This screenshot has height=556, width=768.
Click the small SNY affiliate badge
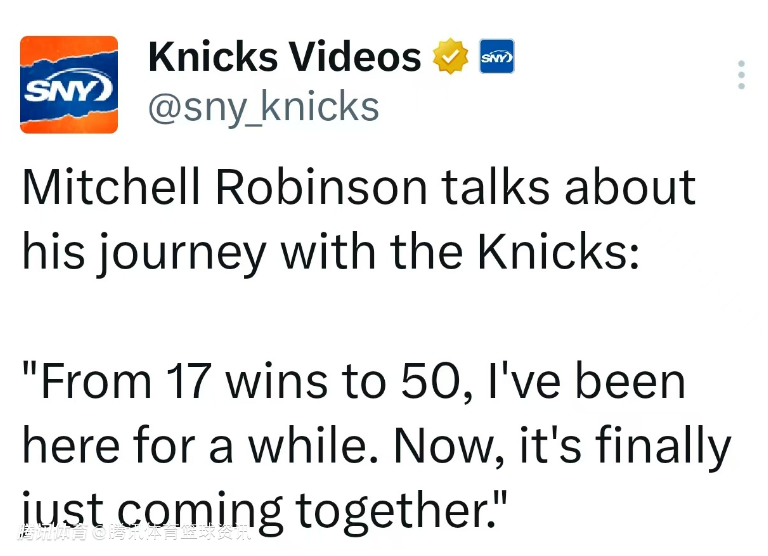(497, 56)
